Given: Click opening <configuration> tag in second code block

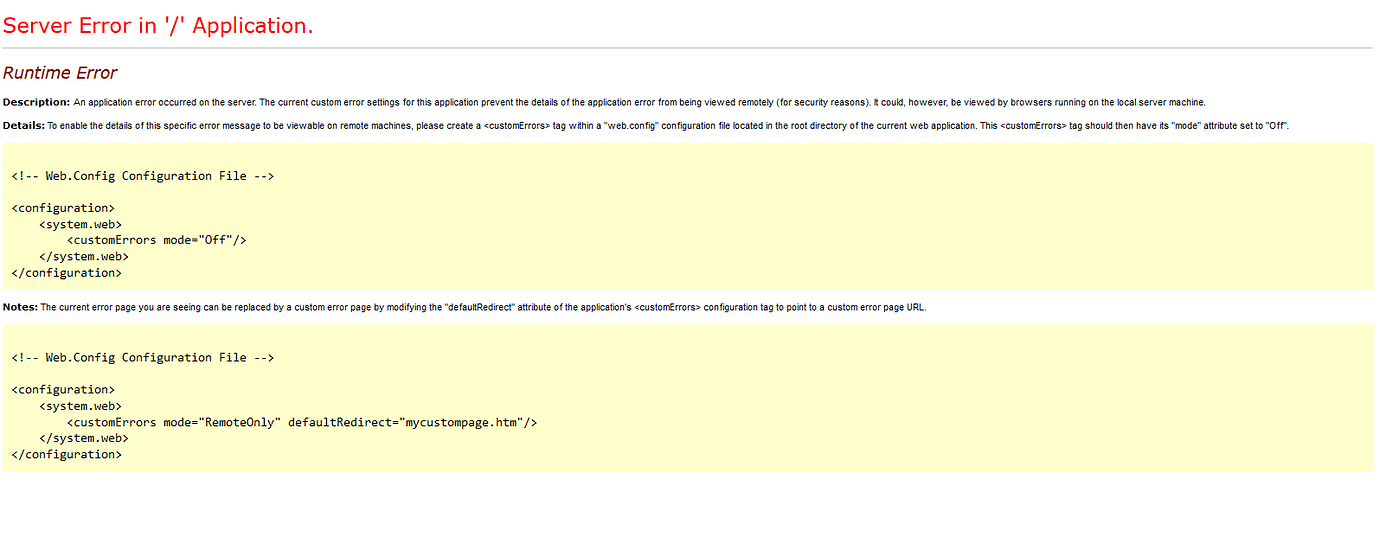Looking at the screenshot, I should pos(63,389).
